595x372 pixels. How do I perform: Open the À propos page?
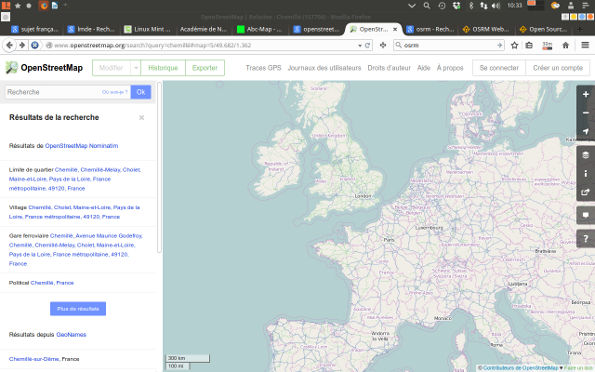[450, 68]
